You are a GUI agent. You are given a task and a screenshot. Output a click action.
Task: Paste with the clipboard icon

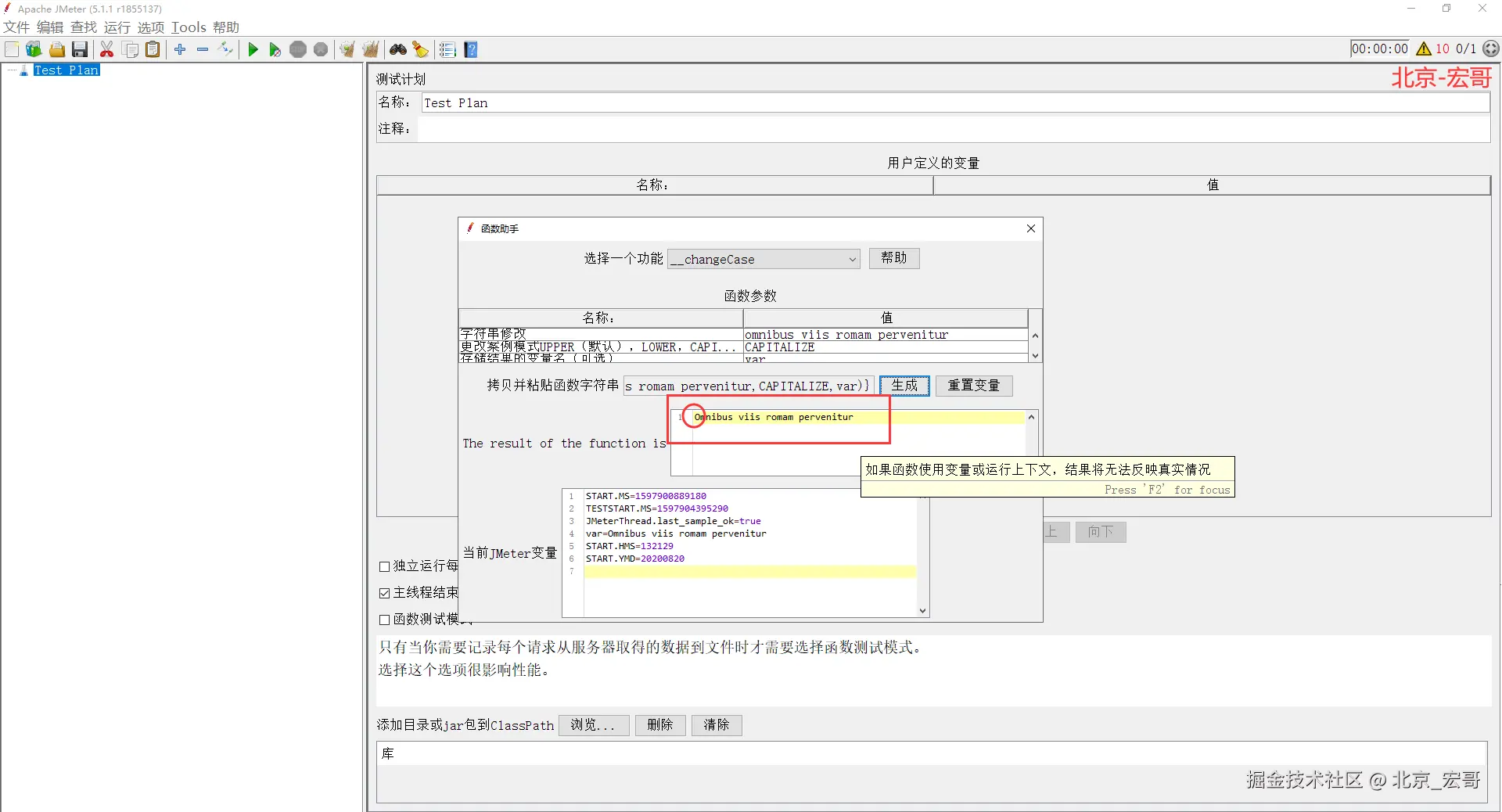(153, 49)
